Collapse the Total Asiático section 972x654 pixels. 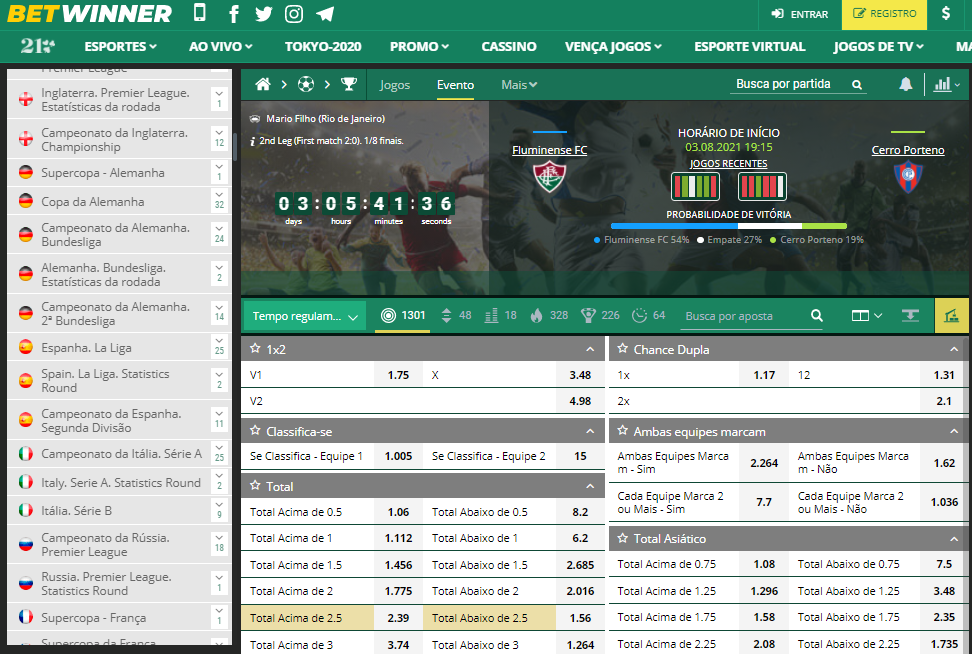tap(954, 538)
